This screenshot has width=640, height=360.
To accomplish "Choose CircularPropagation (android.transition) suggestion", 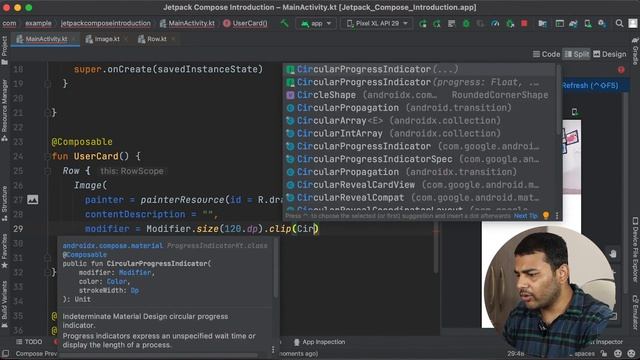I will pos(420,108).
